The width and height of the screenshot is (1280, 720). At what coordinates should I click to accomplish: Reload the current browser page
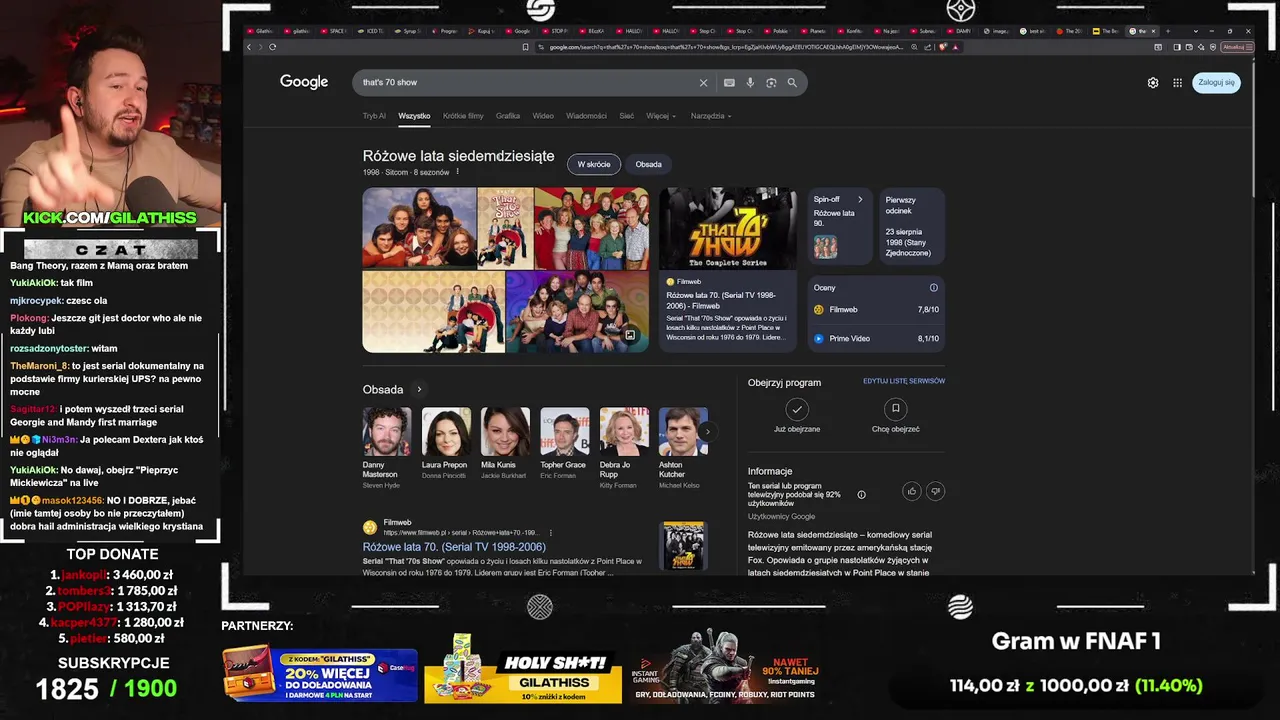(x=272, y=47)
